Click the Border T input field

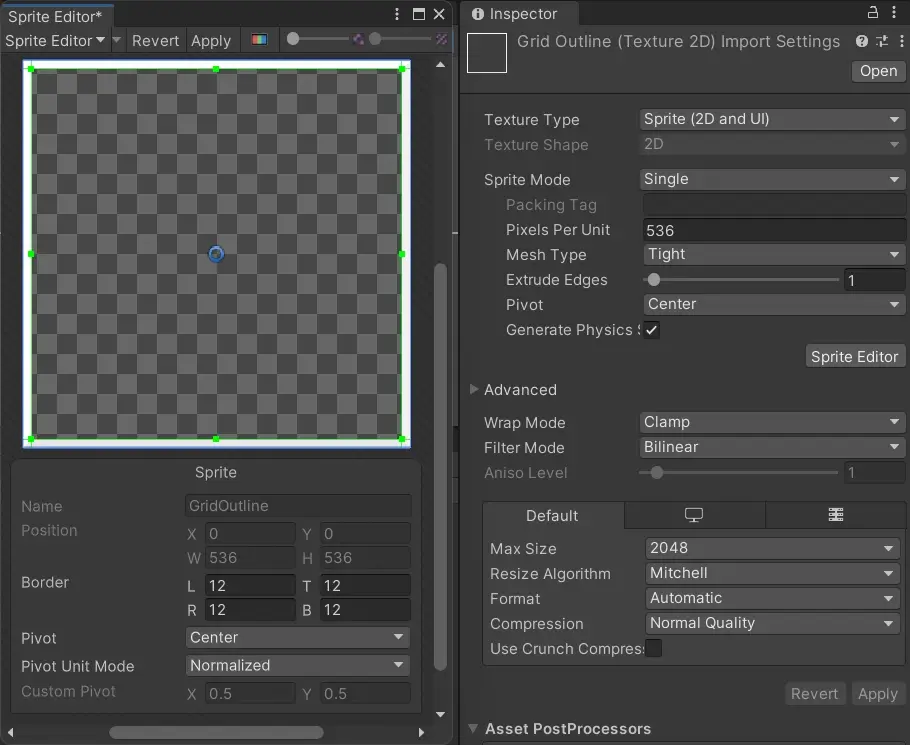pyautogui.click(x=365, y=585)
